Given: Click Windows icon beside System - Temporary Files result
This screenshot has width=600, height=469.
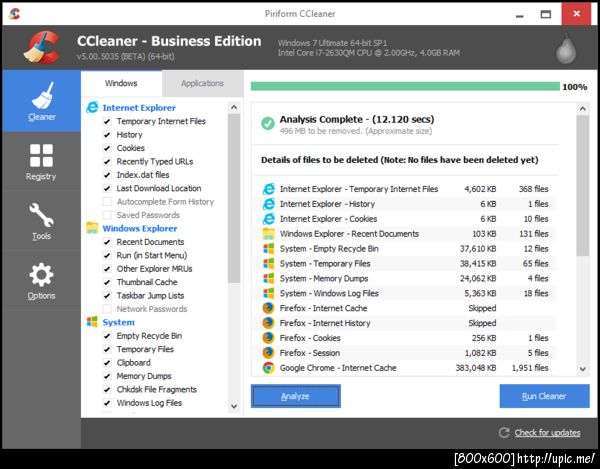Looking at the screenshot, I should (x=268, y=264).
